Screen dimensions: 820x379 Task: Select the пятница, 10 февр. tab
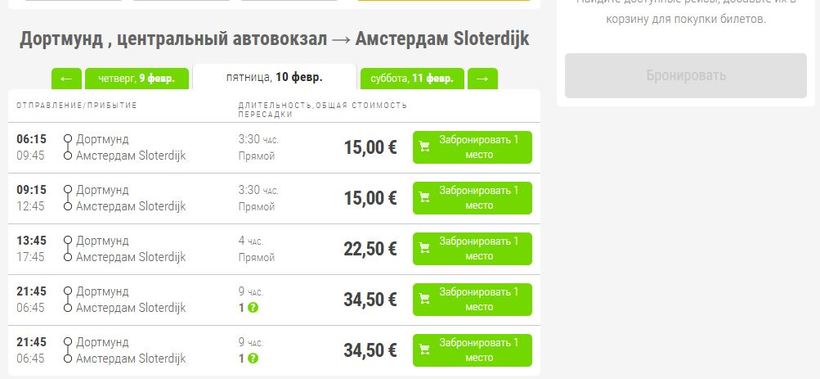(275, 77)
